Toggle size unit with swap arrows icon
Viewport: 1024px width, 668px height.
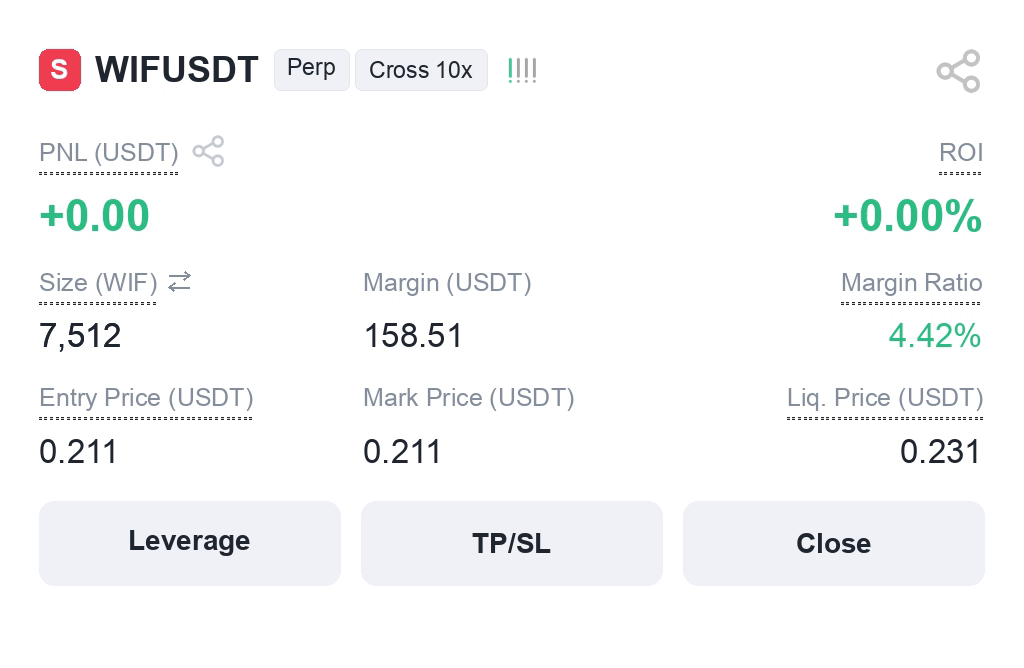180,282
